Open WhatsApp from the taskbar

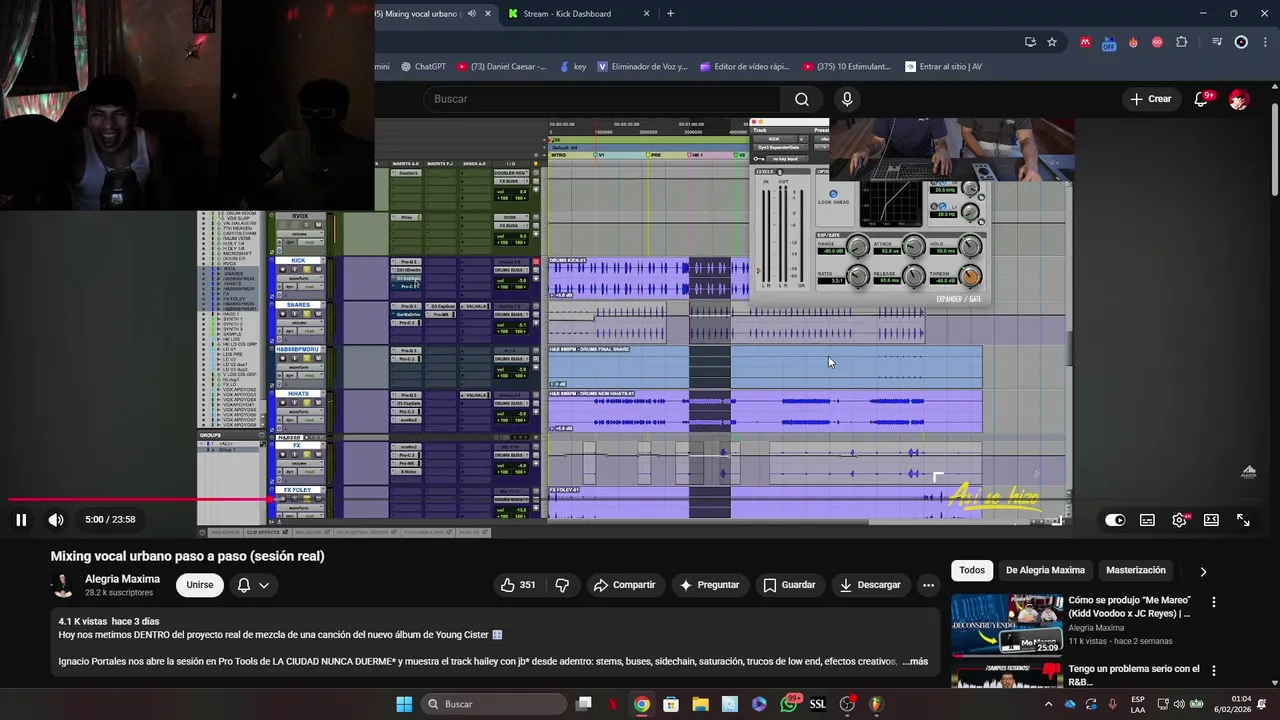[x=789, y=704]
